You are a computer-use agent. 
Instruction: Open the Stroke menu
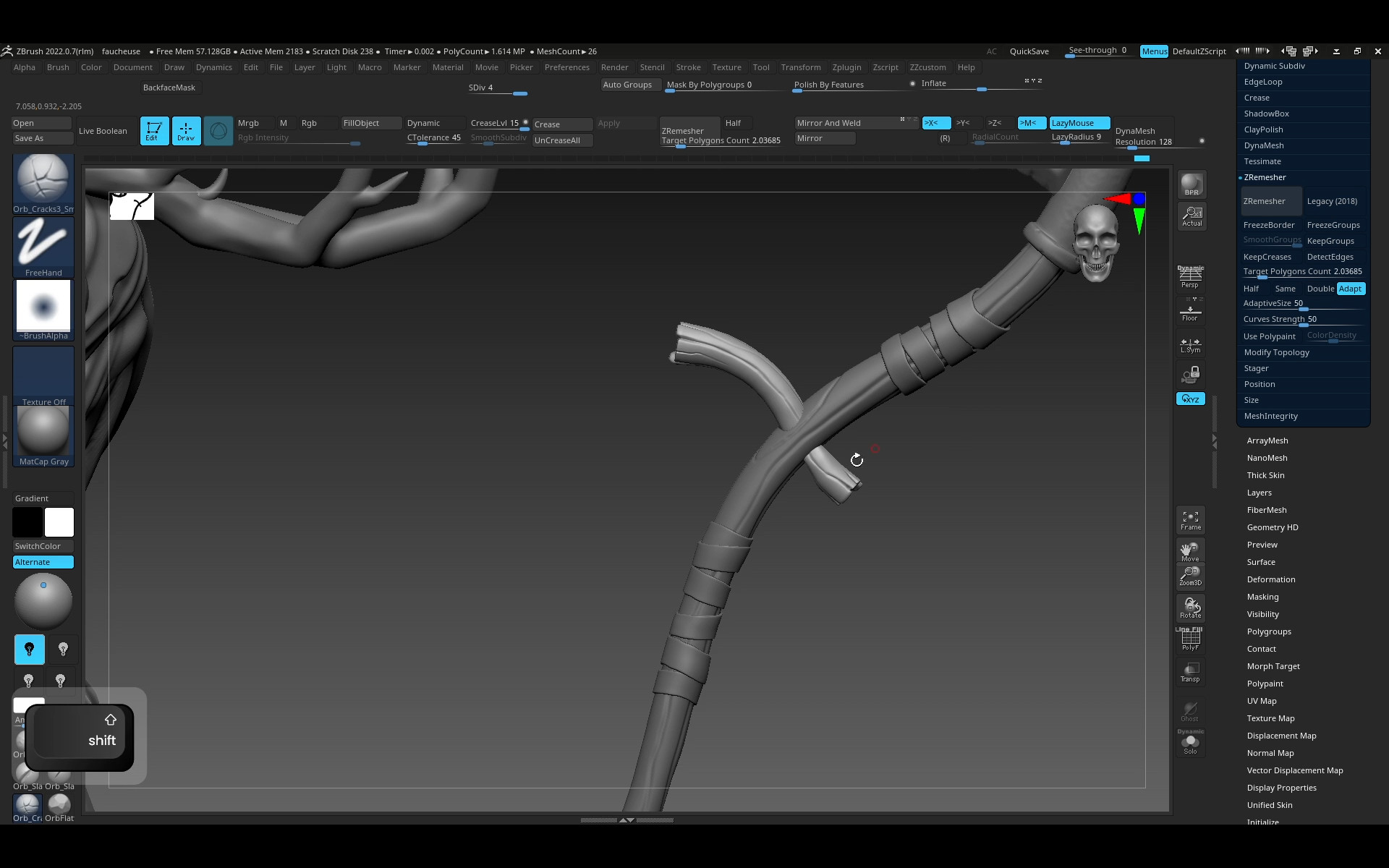coord(687,67)
